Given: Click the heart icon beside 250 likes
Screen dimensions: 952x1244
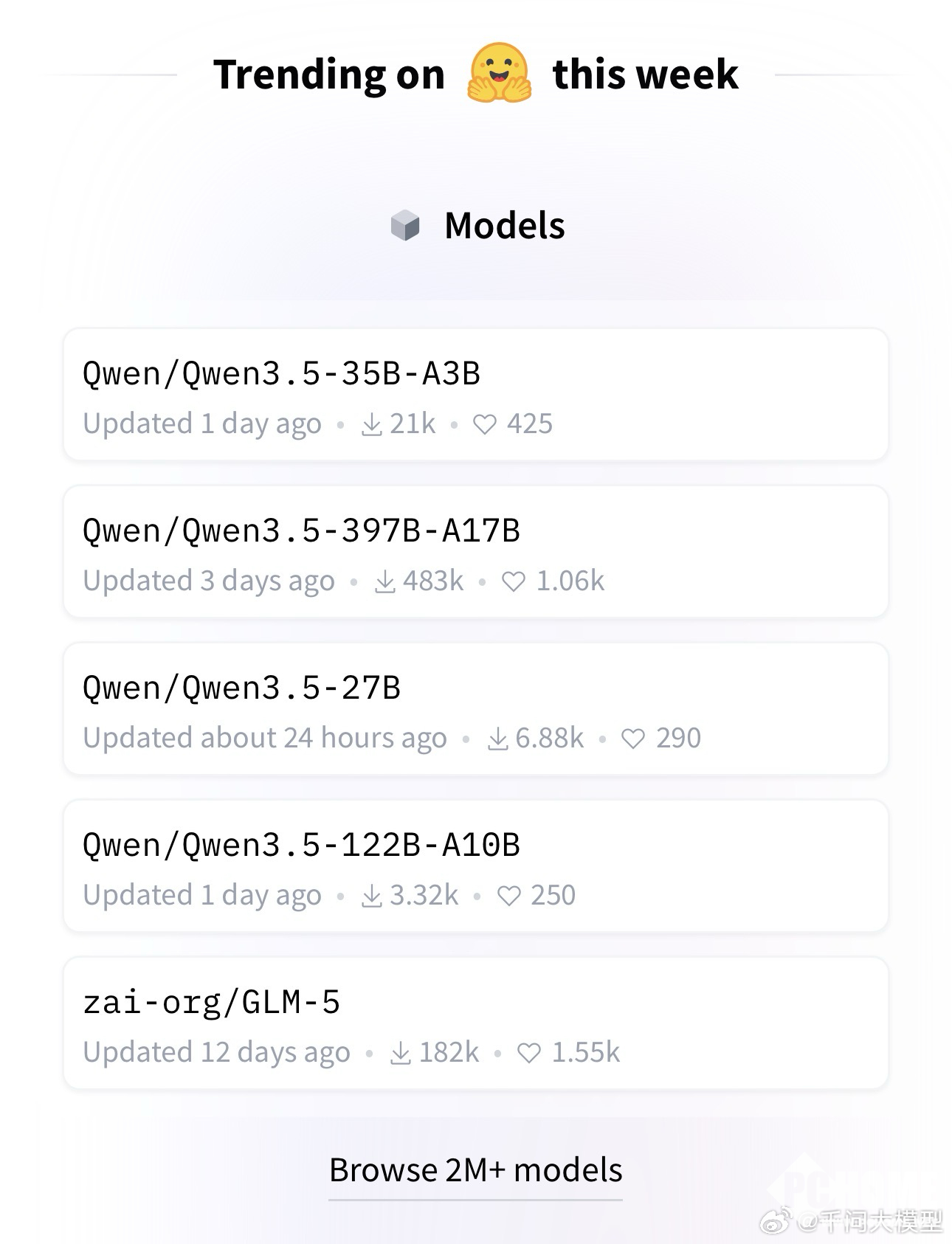Looking at the screenshot, I should click(508, 896).
